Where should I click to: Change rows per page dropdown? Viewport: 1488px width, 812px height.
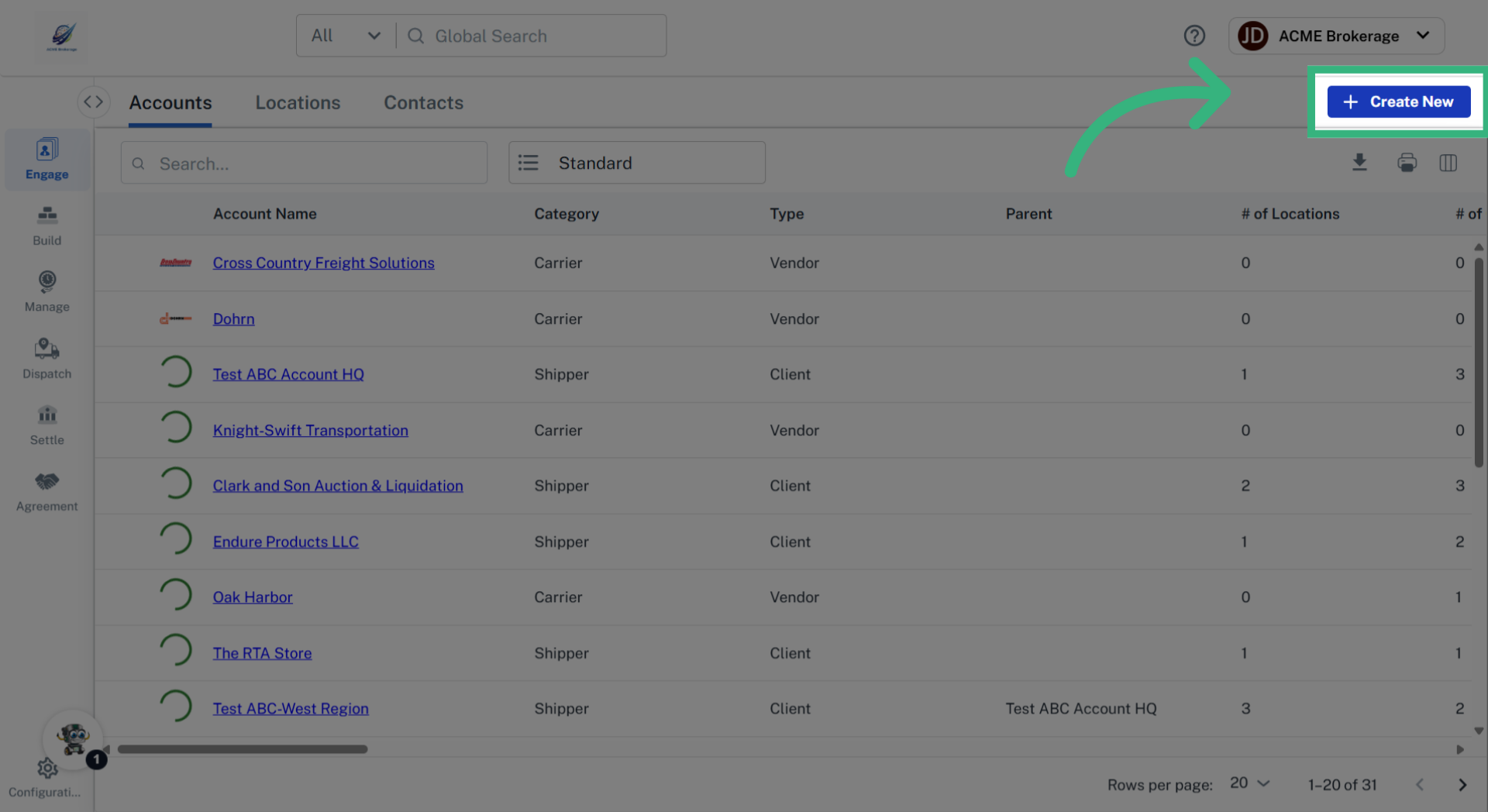pyautogui.click(x=1249, y=783)
